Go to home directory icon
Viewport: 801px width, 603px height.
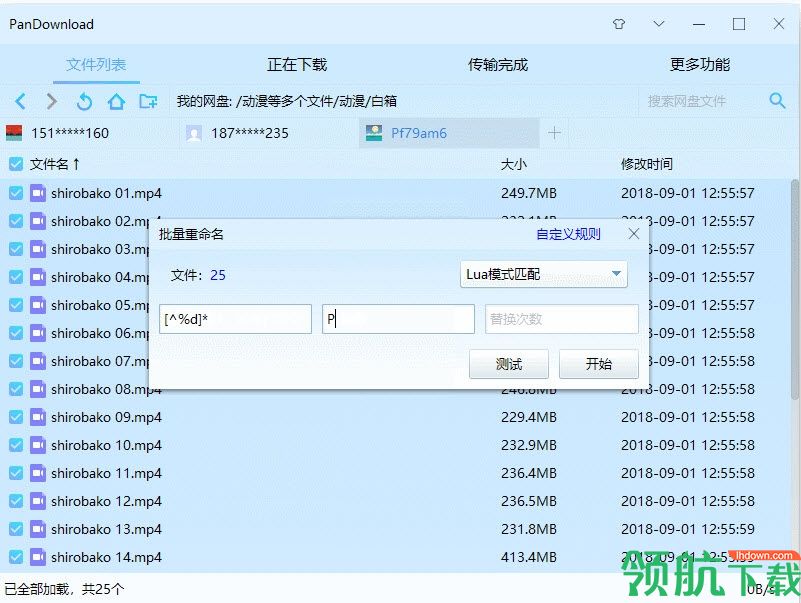[x=116, y=101]
